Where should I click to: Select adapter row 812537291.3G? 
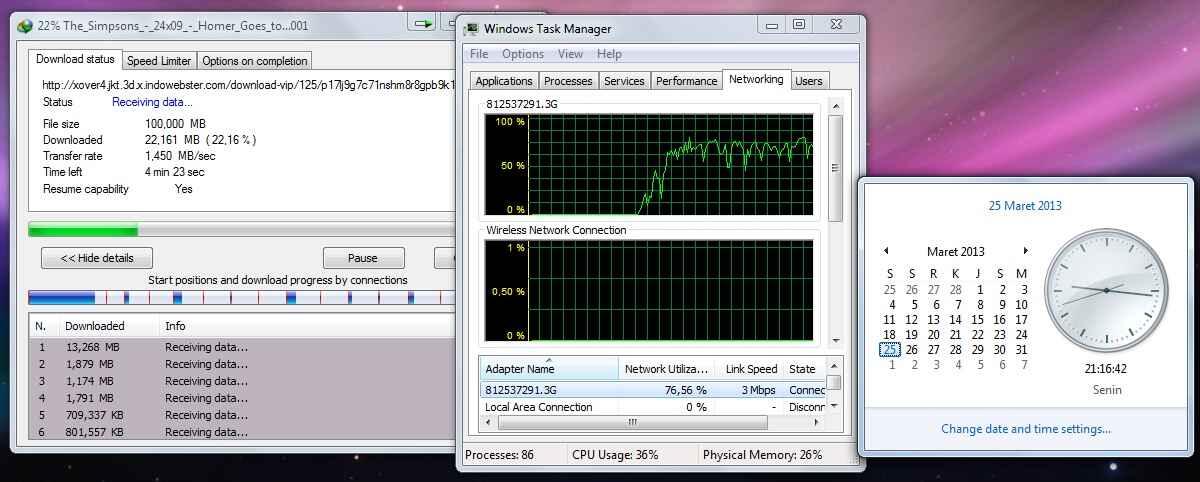click(x=652, y=390)
